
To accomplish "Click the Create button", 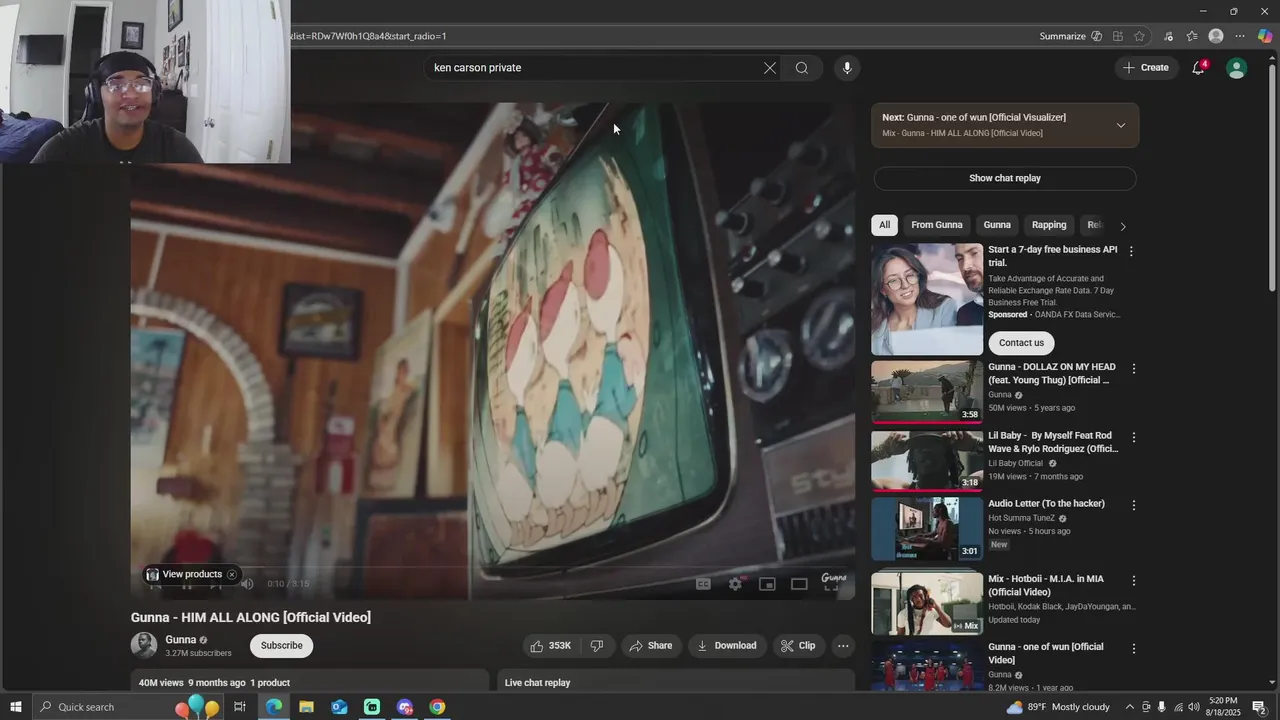I will tap(1145, 68).
